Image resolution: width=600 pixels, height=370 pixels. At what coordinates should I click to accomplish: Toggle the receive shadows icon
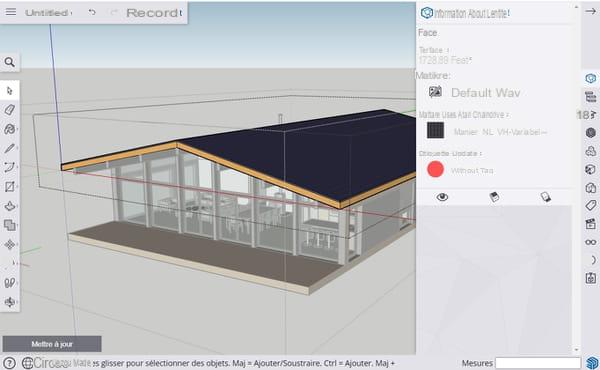(546, 197)
